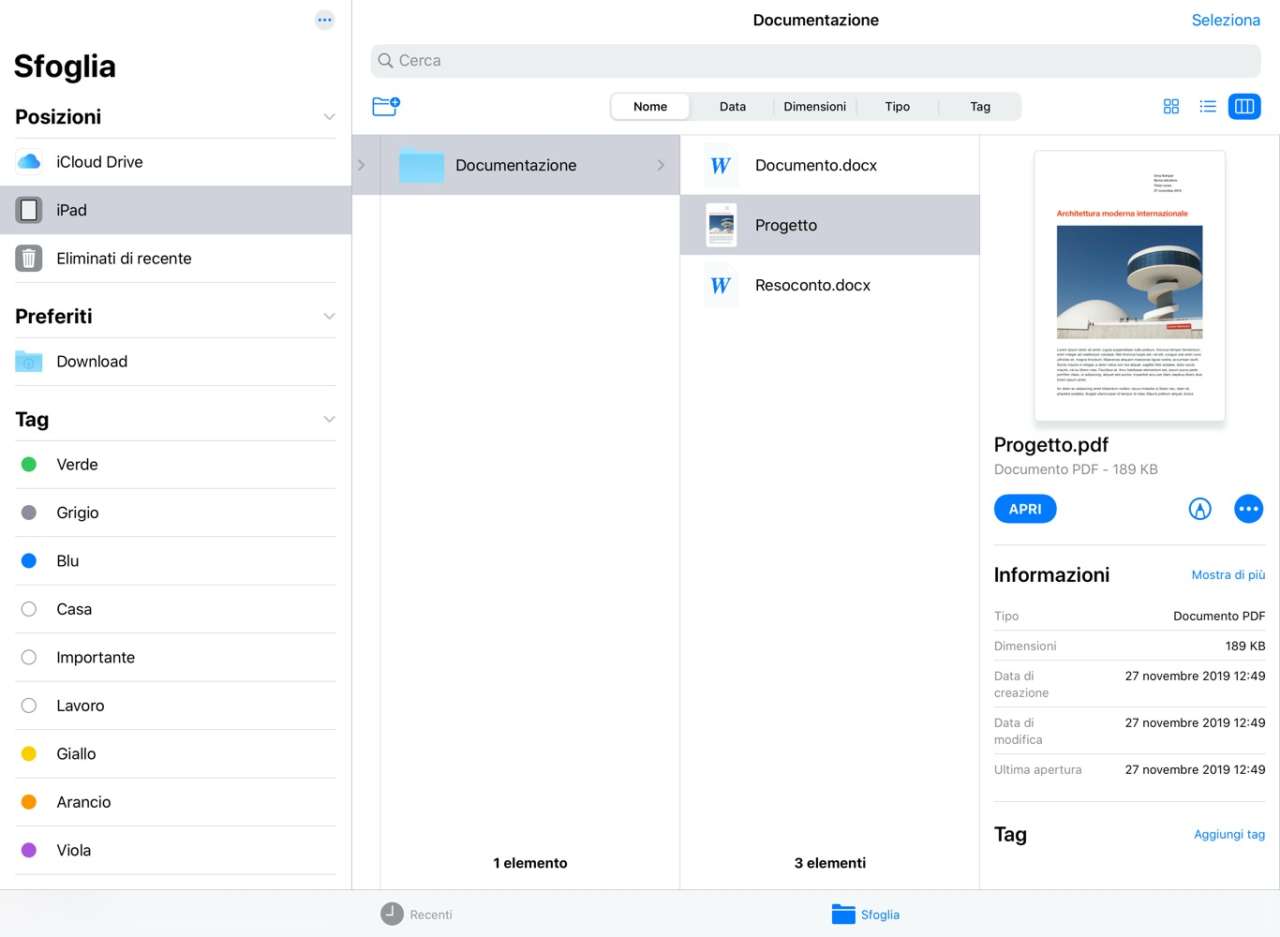Tap the Progetto.pdf preview thumbnail
This screenshot has width=1280, height=937.
point(1130,286)
